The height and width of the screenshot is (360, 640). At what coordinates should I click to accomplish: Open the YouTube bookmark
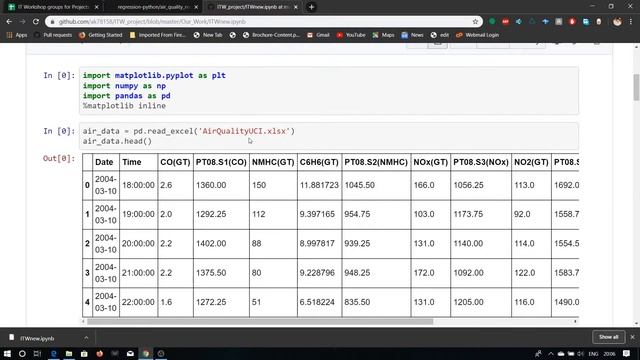click(x=351, y=35)
